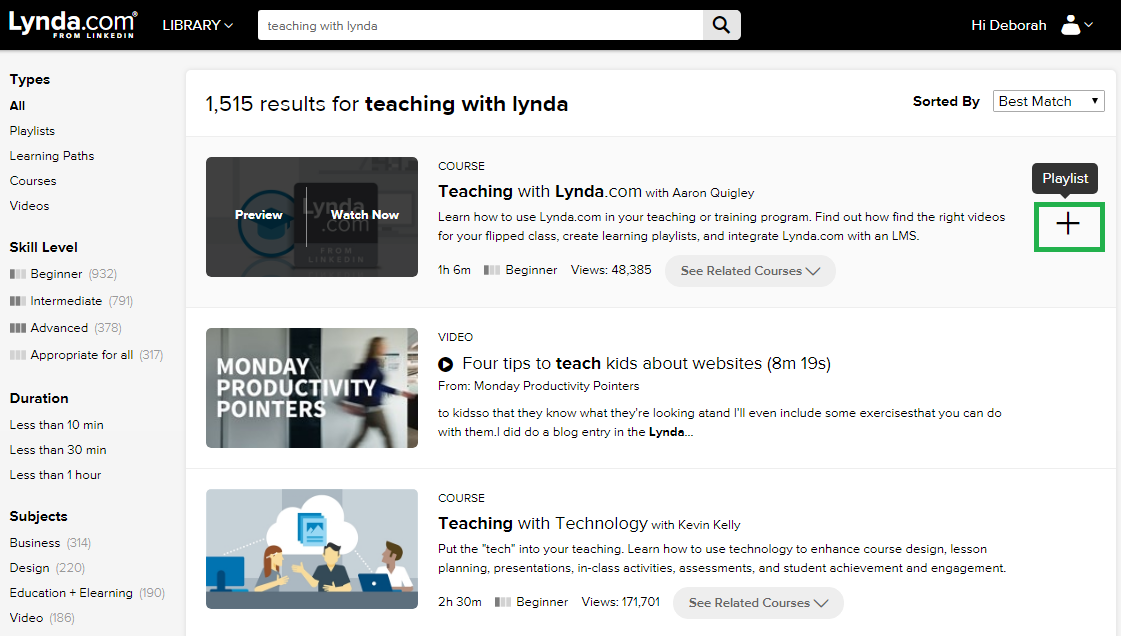Screen dimensions: 1121x636
Task: Filter by Intermediate skill level
Action: point(71,301)
